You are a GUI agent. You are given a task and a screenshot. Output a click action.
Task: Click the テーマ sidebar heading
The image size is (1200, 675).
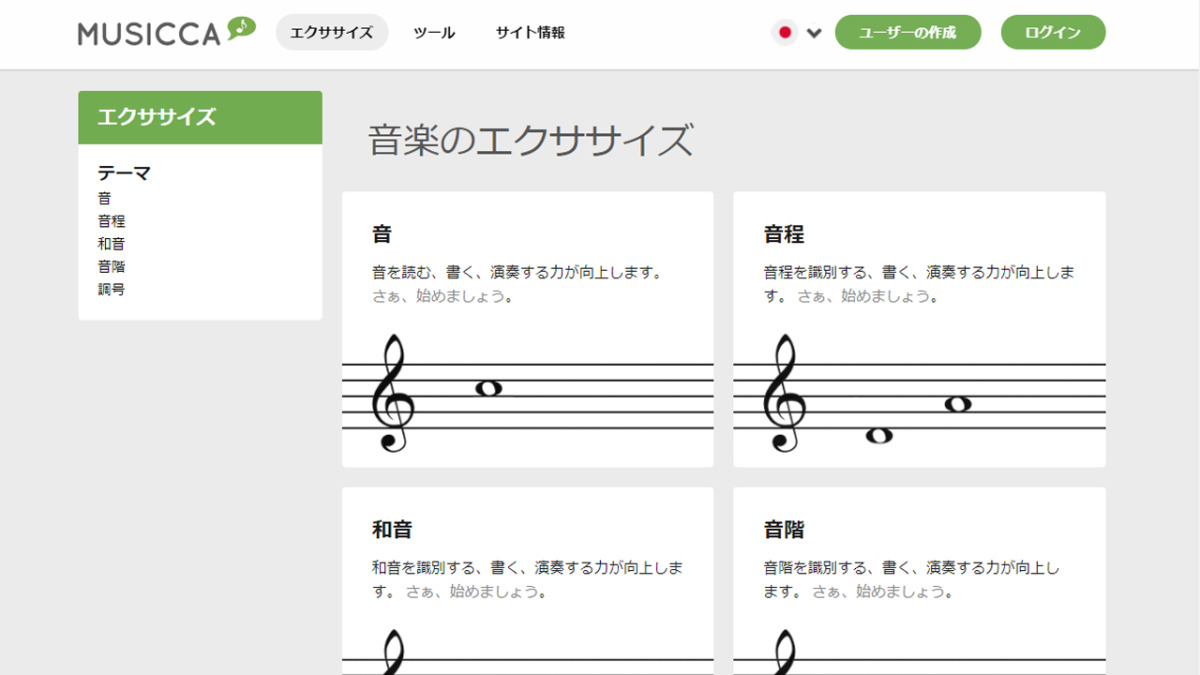124,173
